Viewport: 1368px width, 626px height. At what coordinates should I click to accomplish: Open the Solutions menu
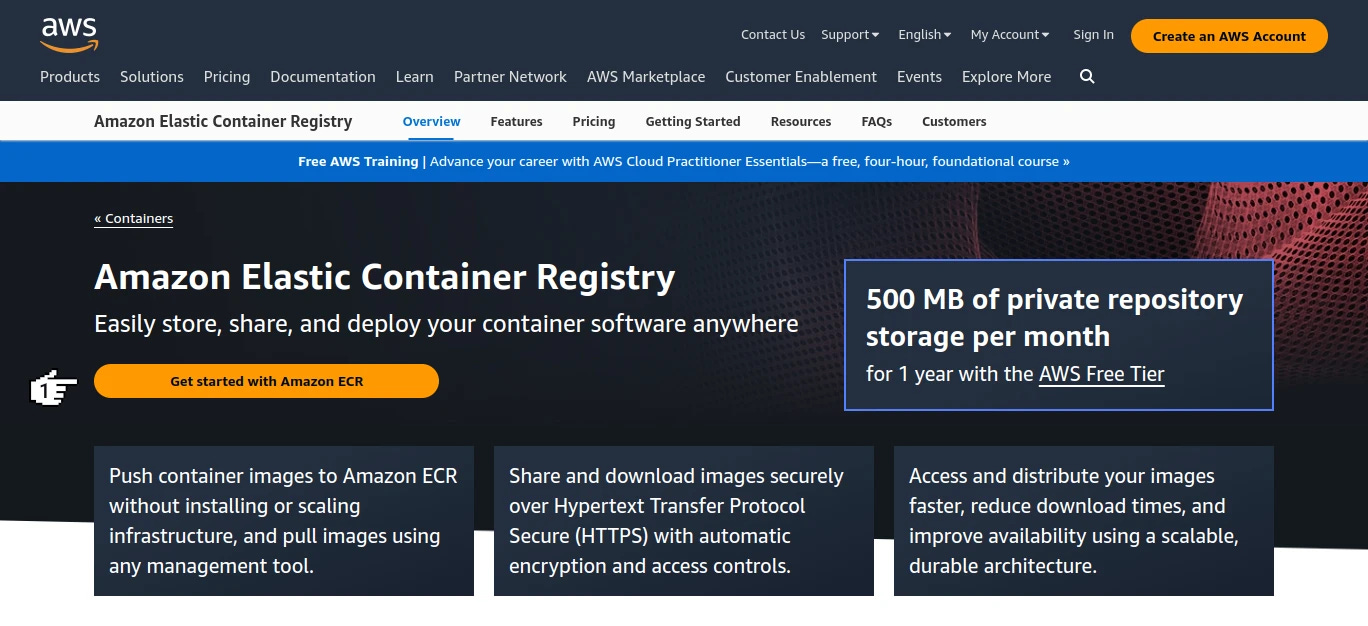click(x=152, y=77)
